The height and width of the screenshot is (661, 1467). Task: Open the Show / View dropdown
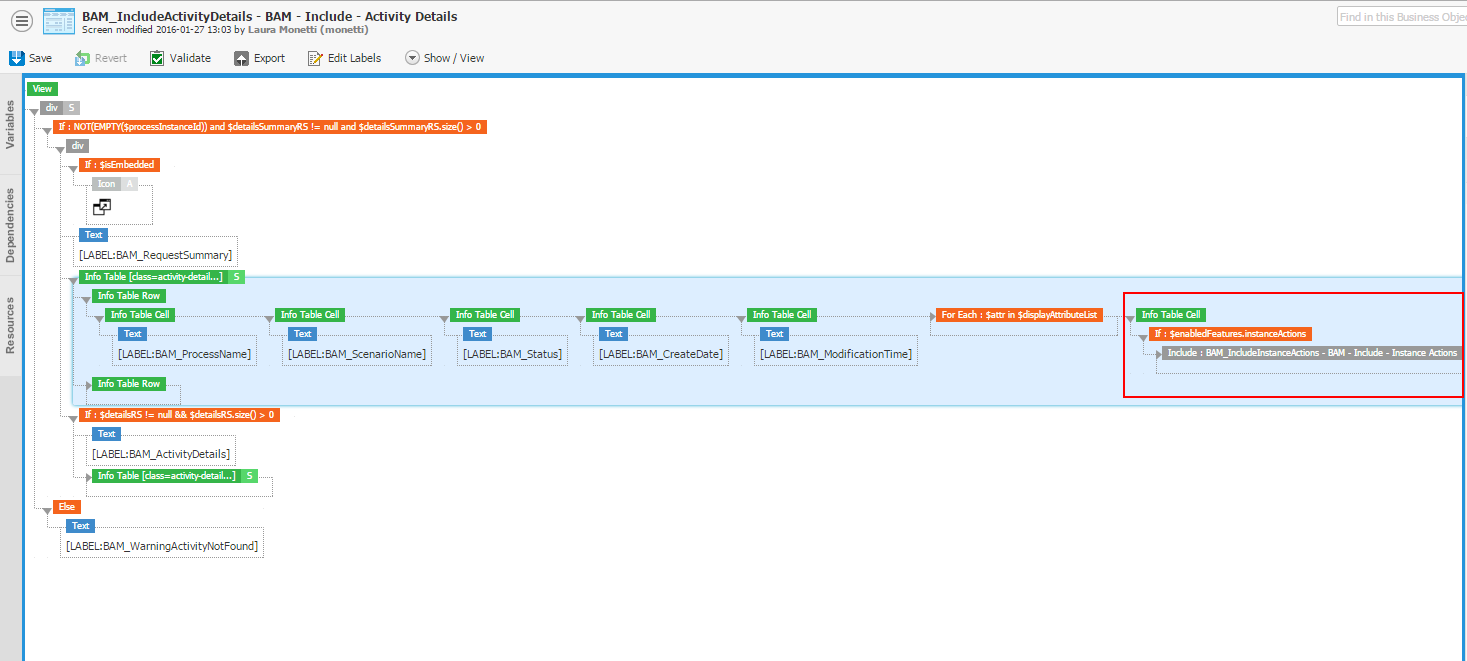coord(445,58)
